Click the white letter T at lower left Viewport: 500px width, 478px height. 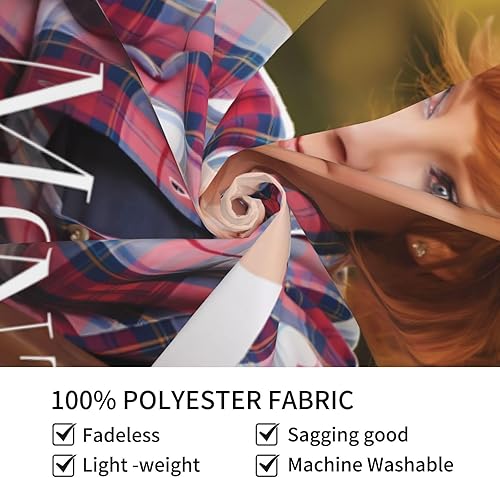tap(30, 337)
